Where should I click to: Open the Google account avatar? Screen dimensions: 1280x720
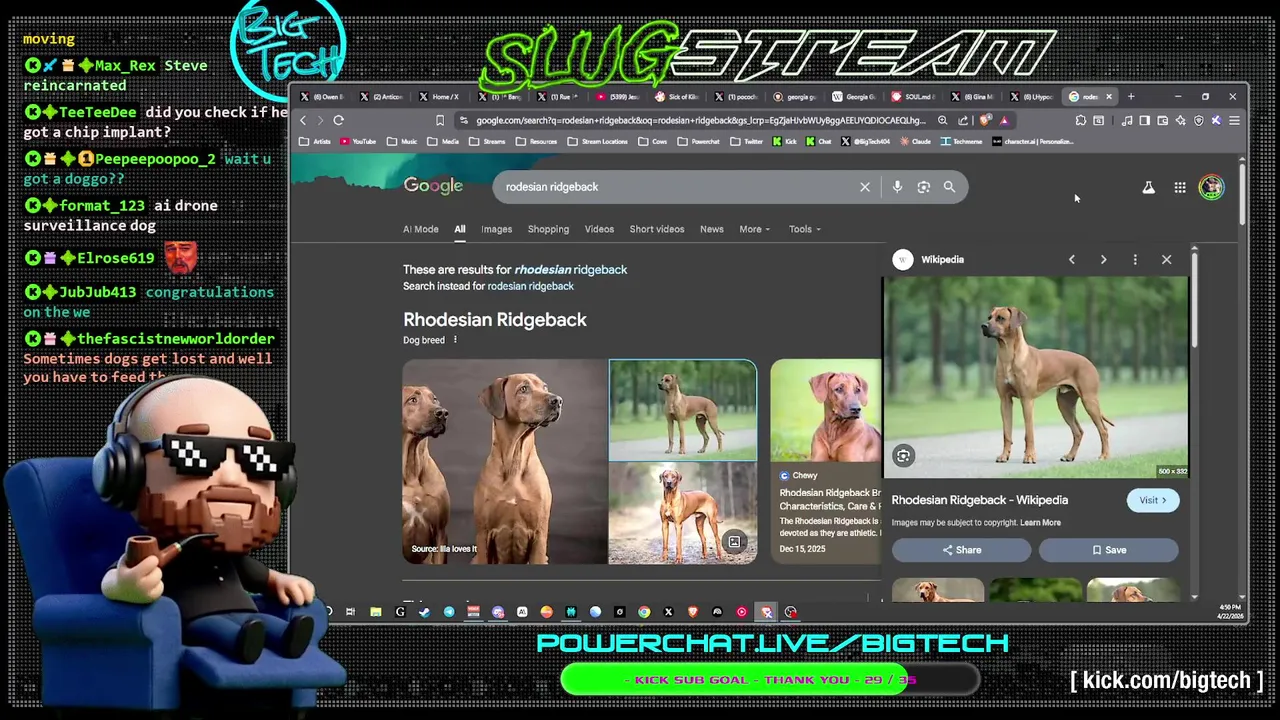(x=1211, y=187)
